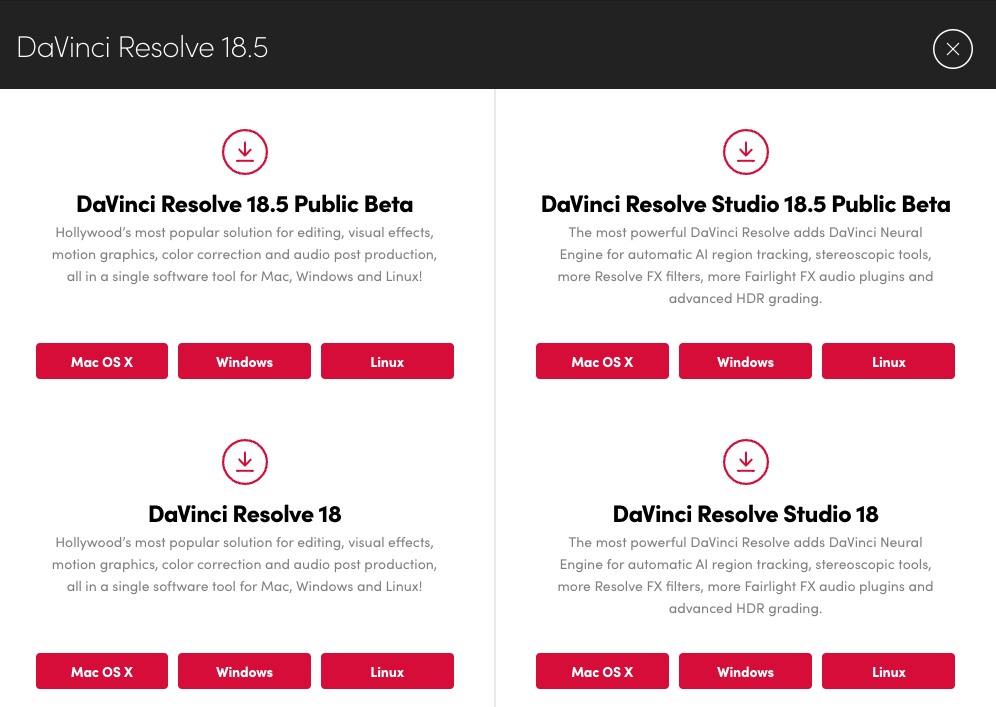The image size is (996, 707).
Task: Click download icon above DaVinci Resolve 18 heading
Action: [x=244, y=462]
